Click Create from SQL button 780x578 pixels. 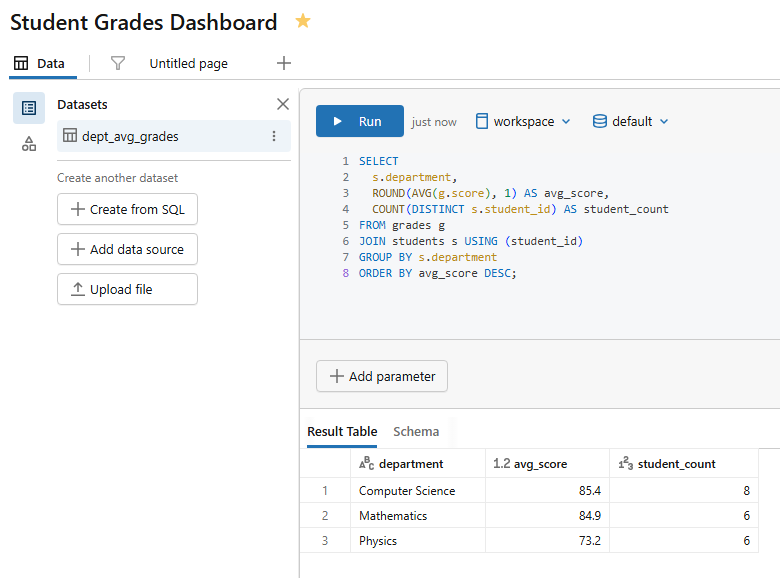pos(127,209)
